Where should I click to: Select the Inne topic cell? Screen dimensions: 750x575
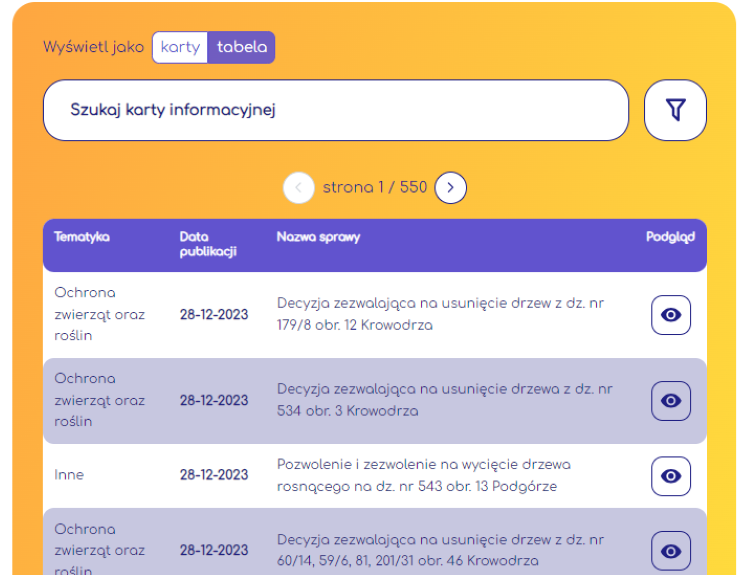(69, 475)
